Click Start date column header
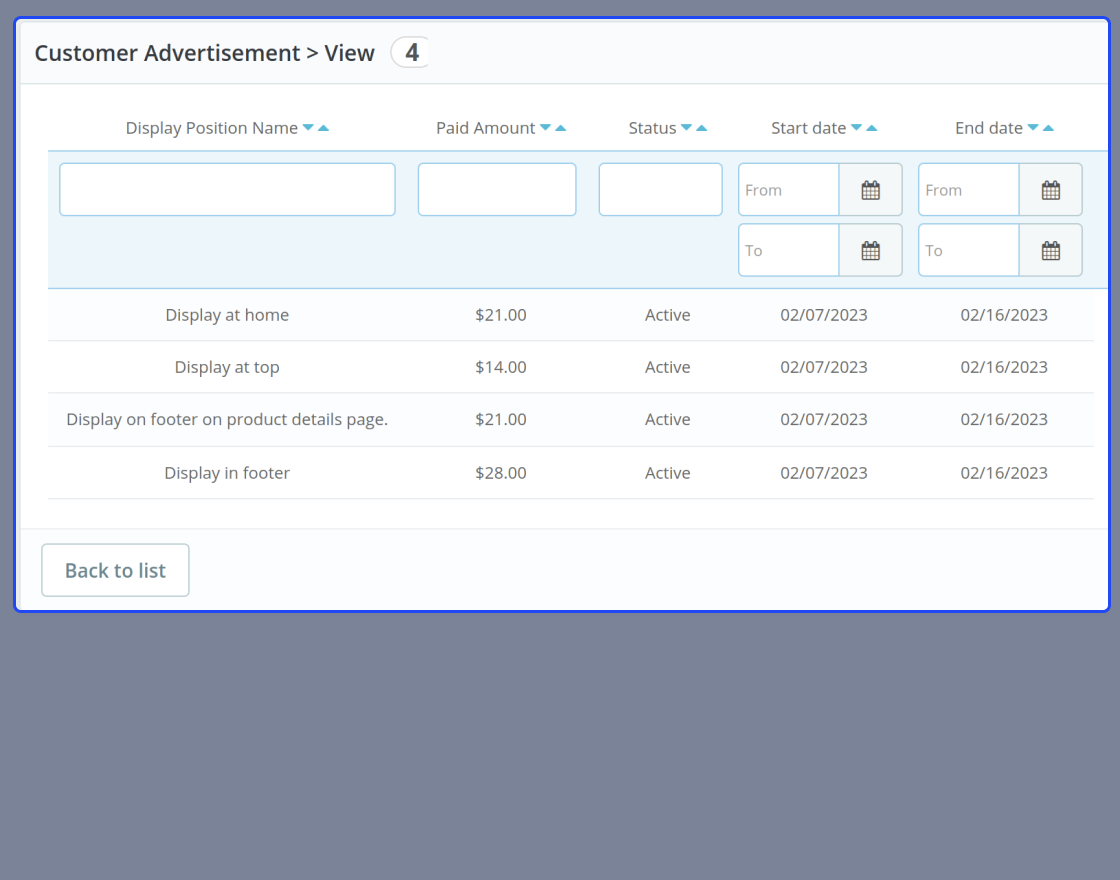The height and width of the screenshot is (880, 1120). [x=809, y=128]
